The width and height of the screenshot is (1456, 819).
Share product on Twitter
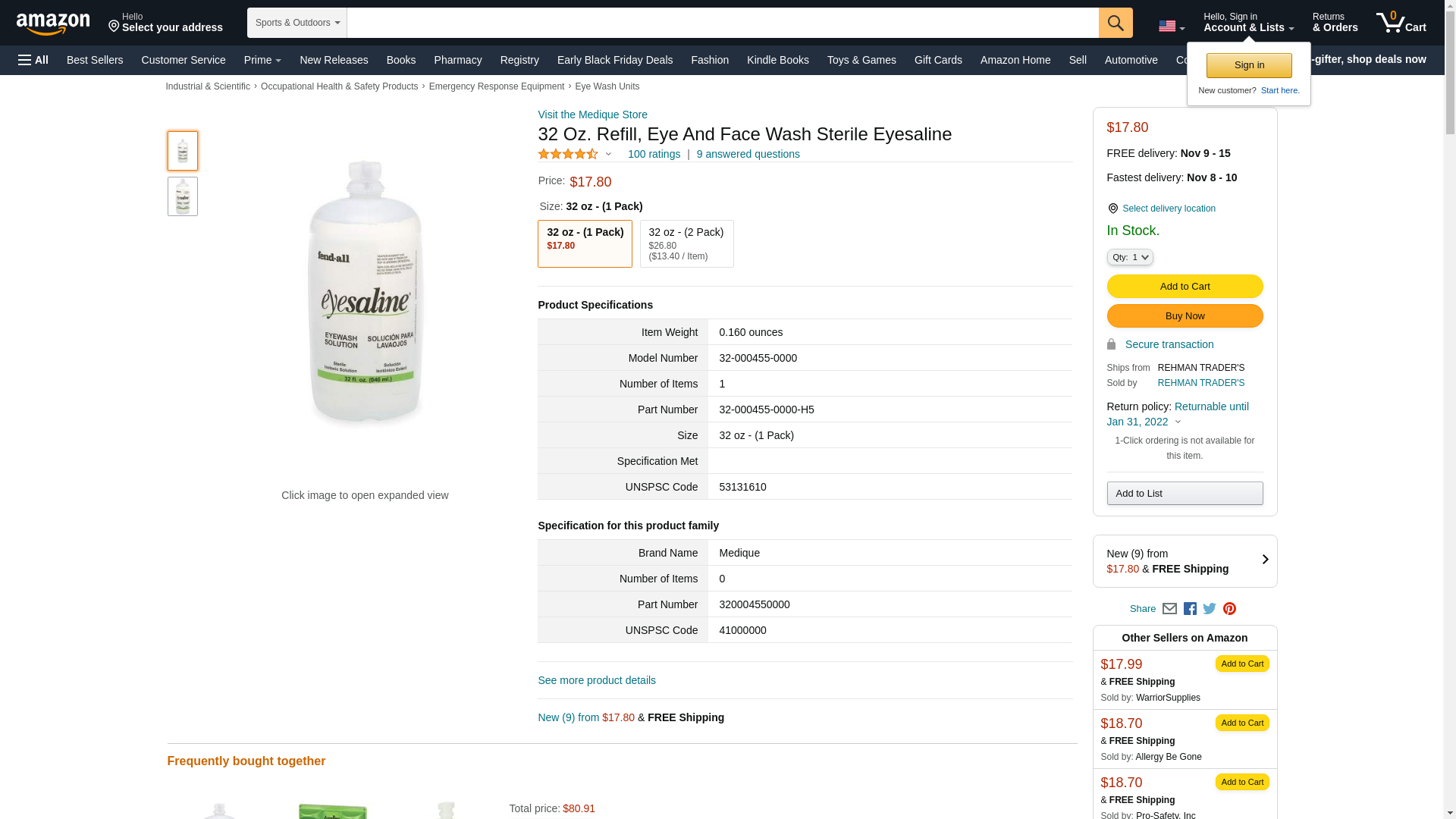click(1210, 609)
